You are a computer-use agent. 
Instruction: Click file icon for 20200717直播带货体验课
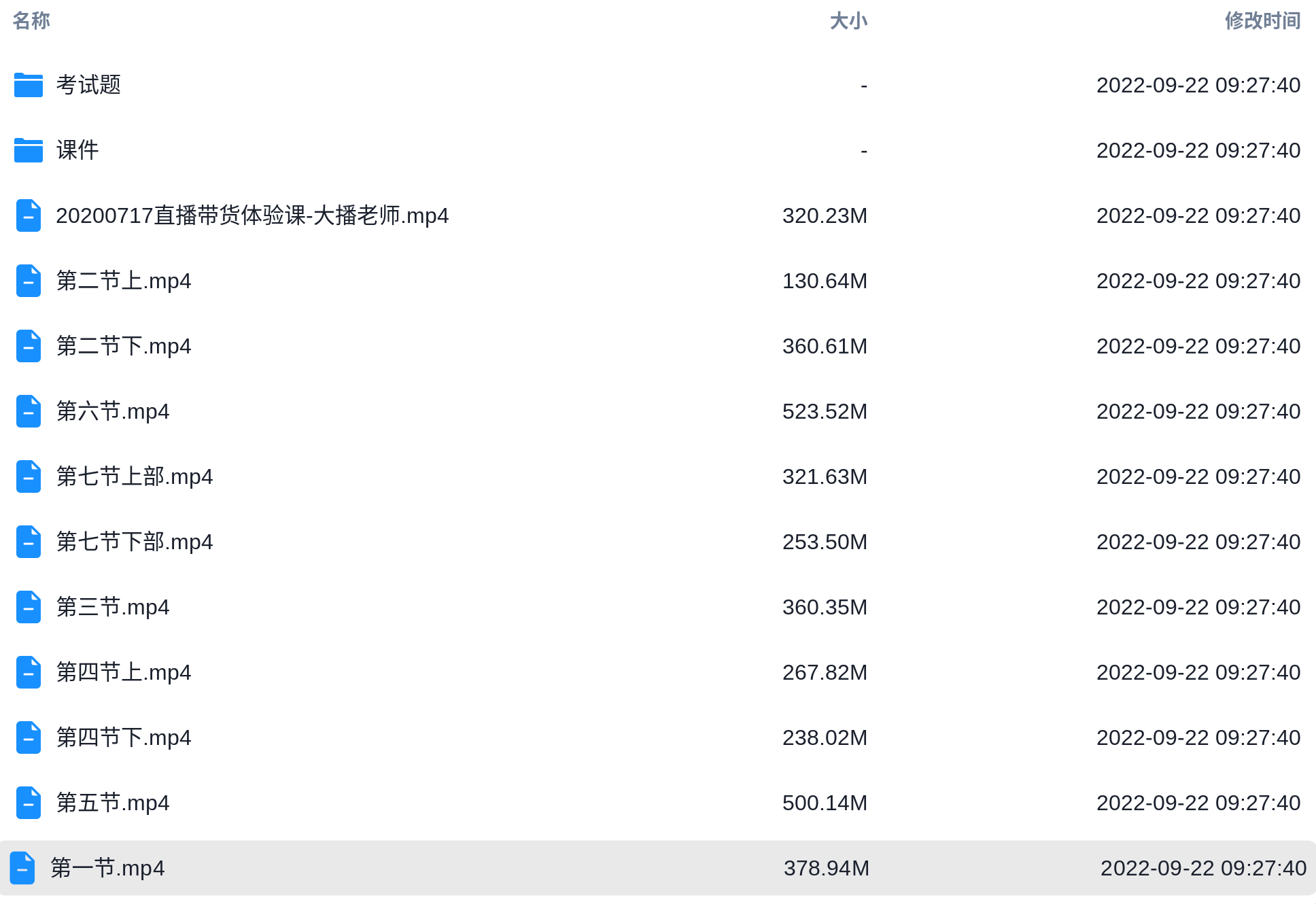point(29,215)
